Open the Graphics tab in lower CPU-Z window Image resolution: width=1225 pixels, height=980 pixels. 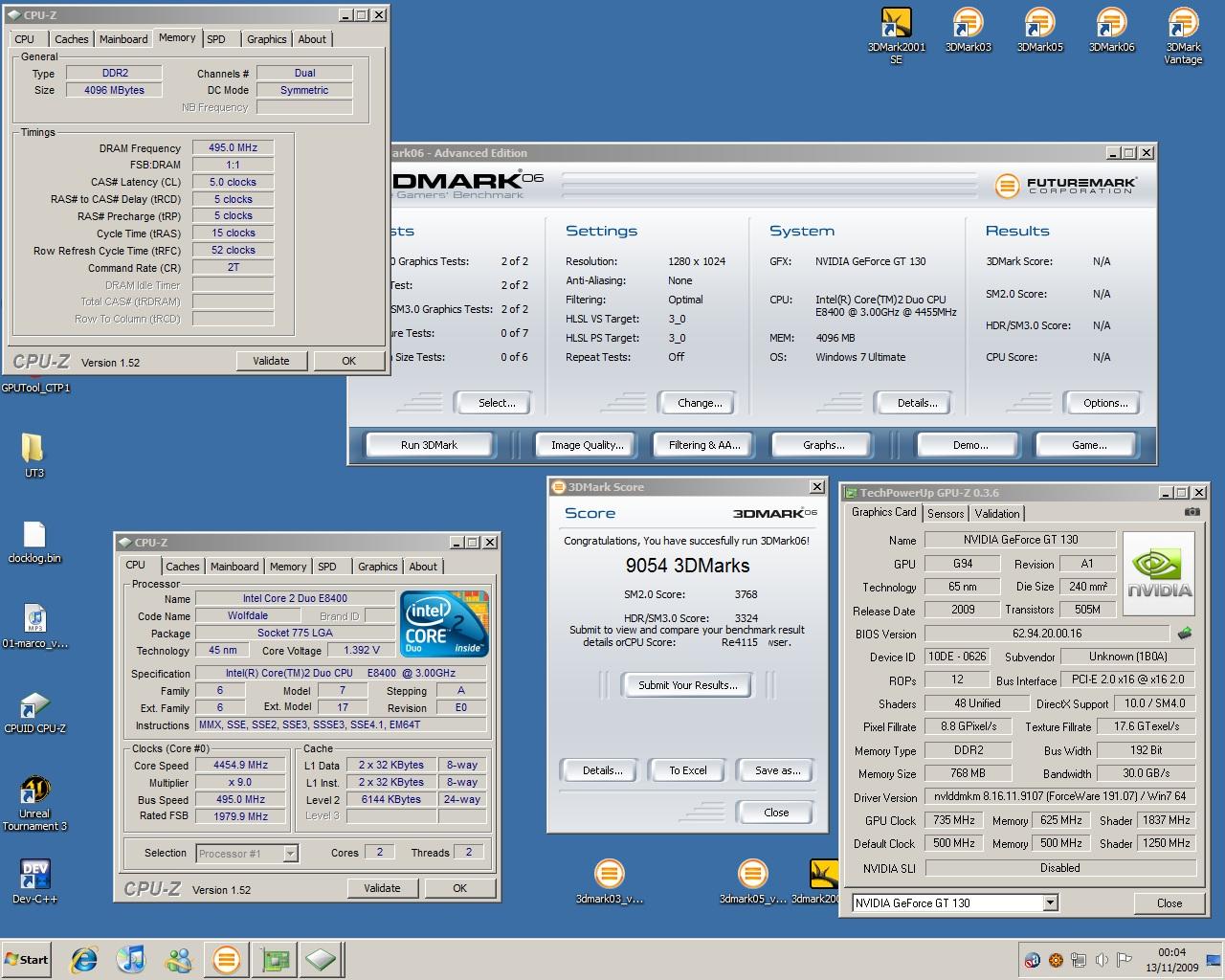(377, 567)
